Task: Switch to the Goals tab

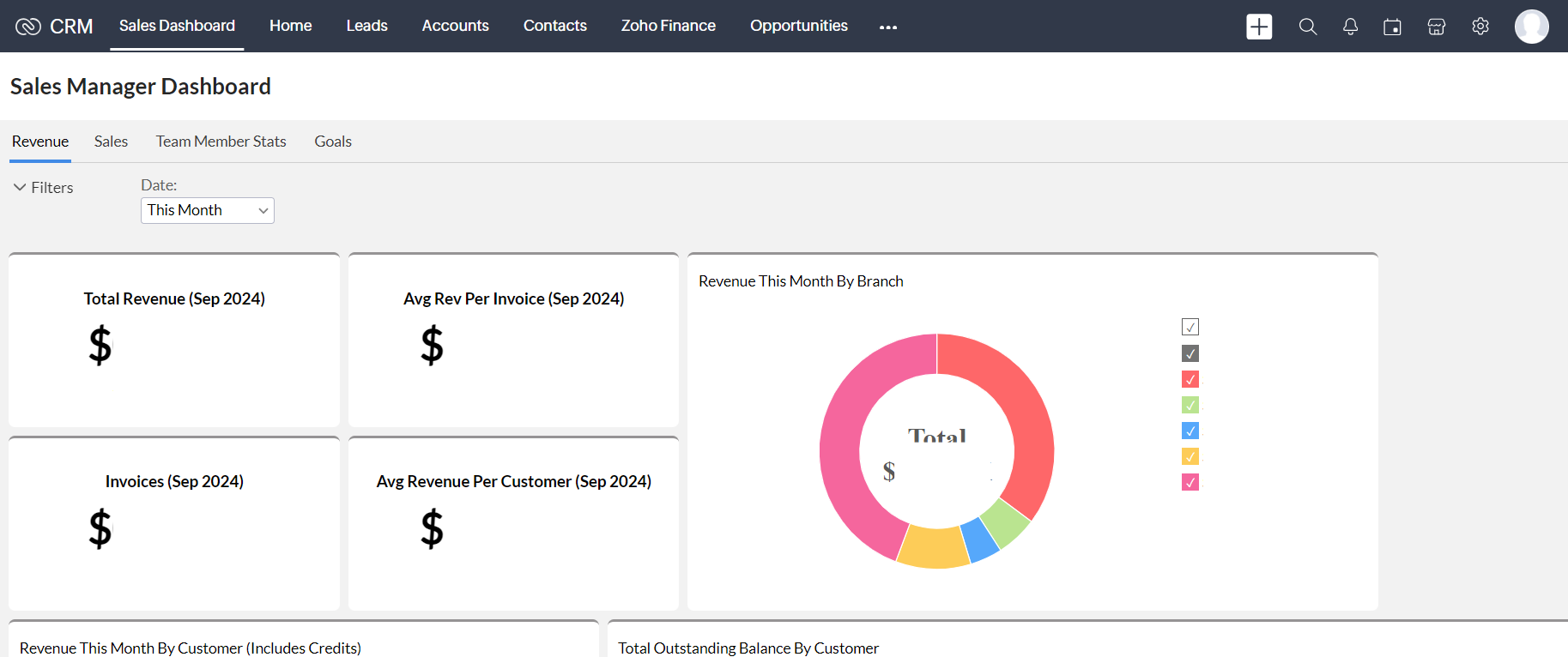Action: tap(333, 142)
